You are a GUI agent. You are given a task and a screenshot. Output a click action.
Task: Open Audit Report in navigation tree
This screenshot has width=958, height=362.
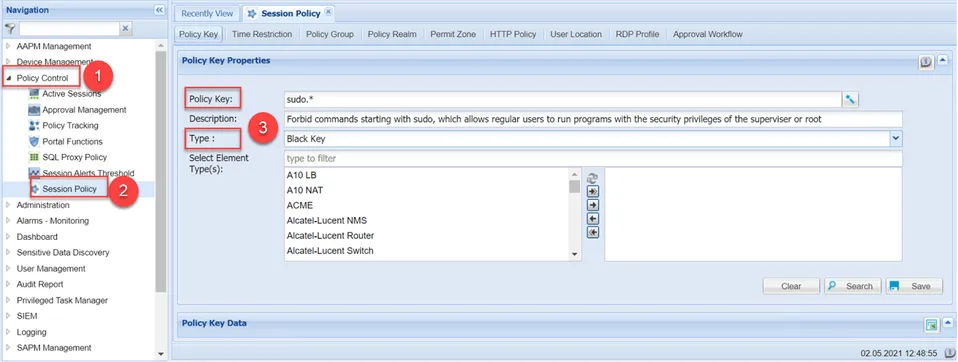tap(40, 284)
